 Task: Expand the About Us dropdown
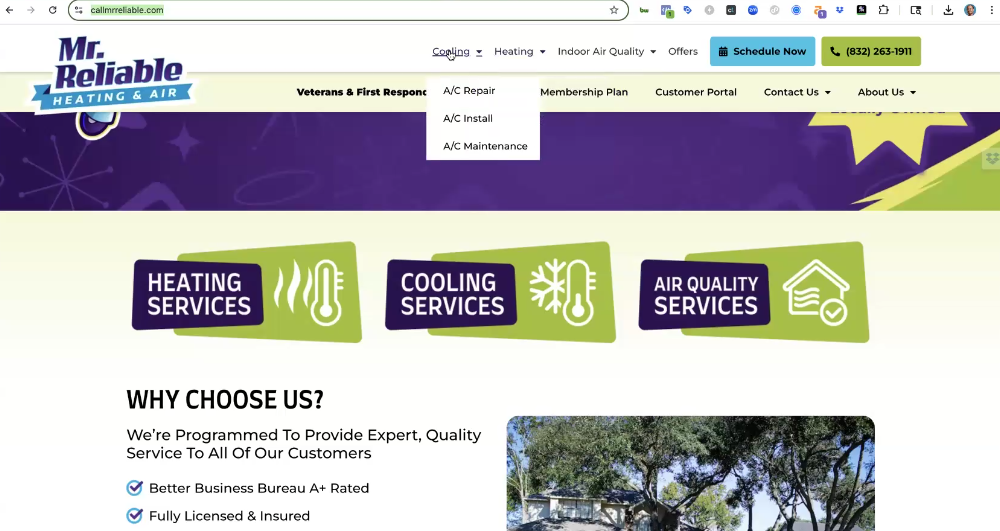886,92
